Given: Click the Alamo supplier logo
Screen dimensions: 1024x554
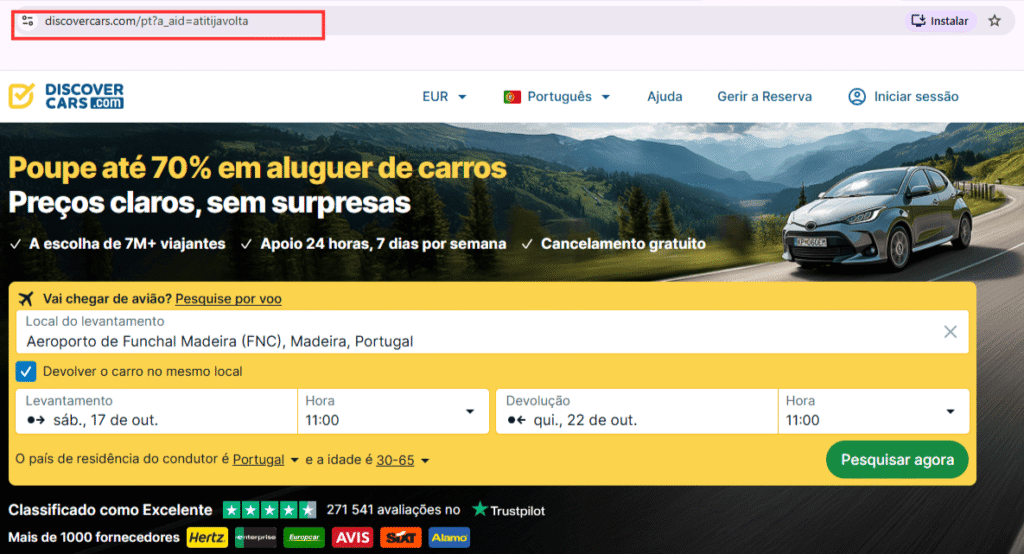Looking at the screenshot, I should click(x=449, y=538).
